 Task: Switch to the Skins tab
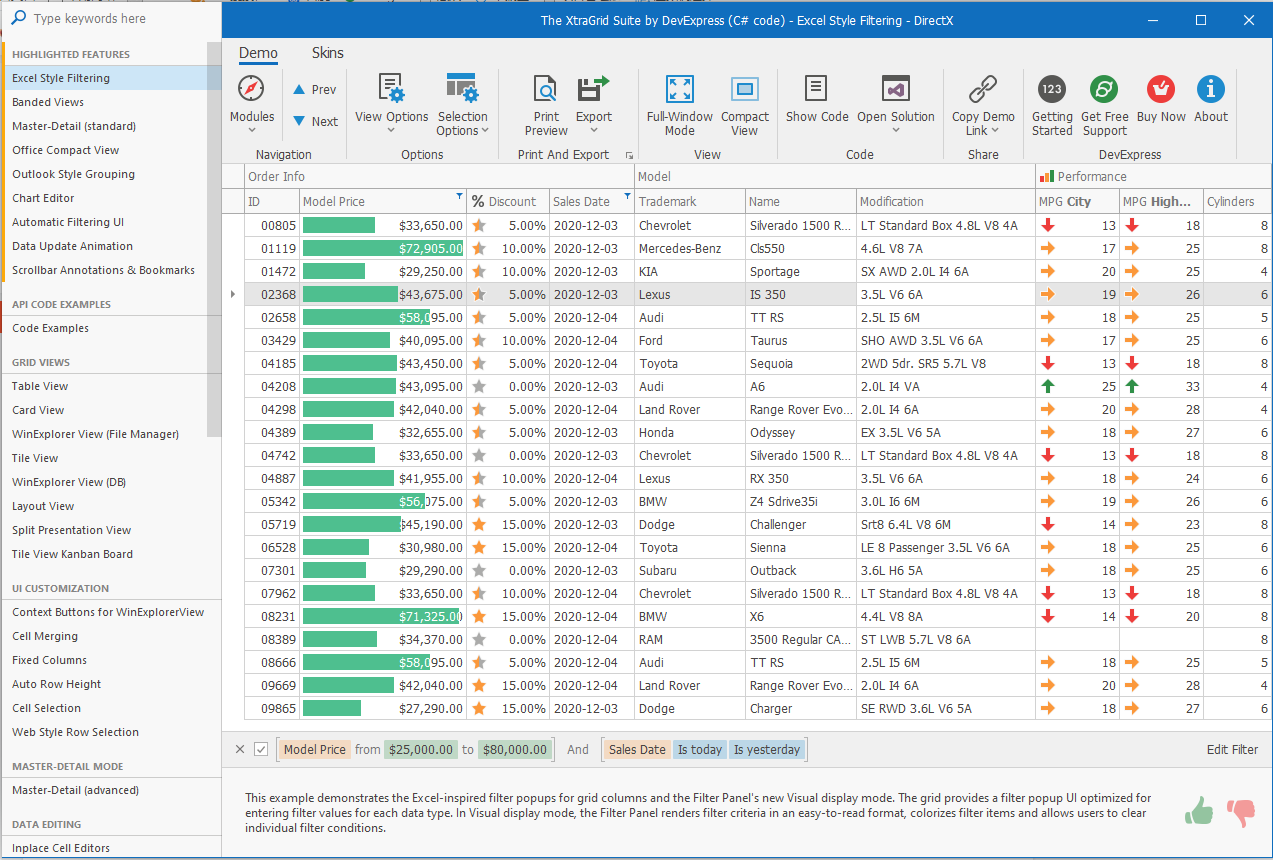328,53
